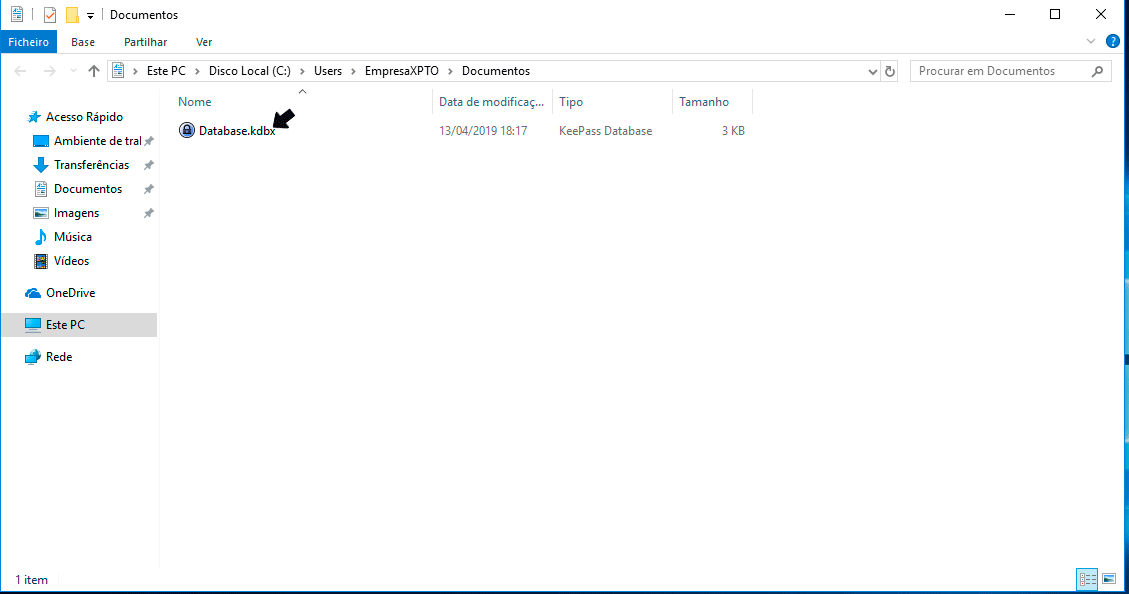Select Acesso Rápido in navigation pane

84,117
